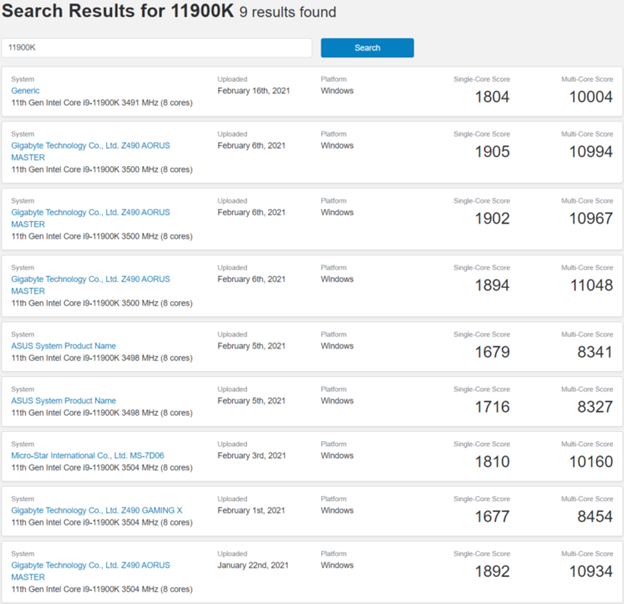Click the February 16th, 2021 upload date
The height and width of the screenshot is (604, 624).
coord(254,90)
